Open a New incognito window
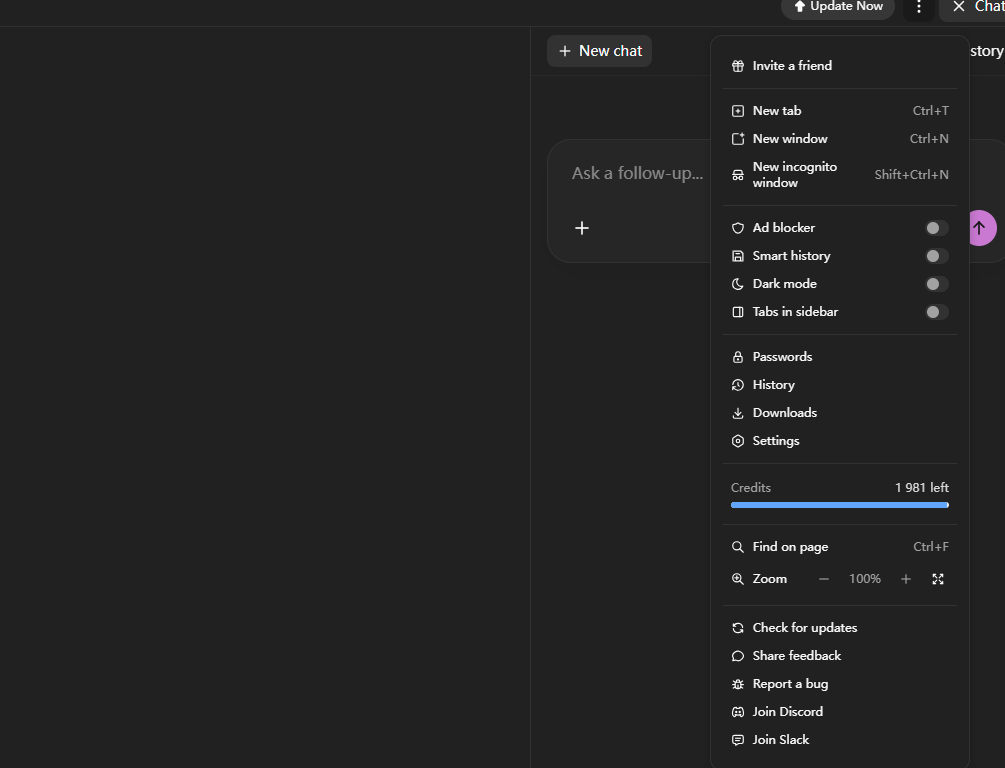1005x768 pixels. click(x=795, y=175)
